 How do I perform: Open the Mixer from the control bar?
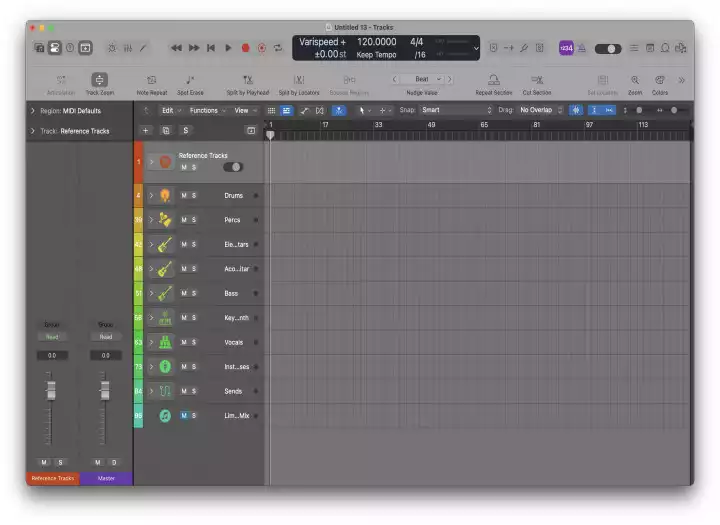[128, 48]
